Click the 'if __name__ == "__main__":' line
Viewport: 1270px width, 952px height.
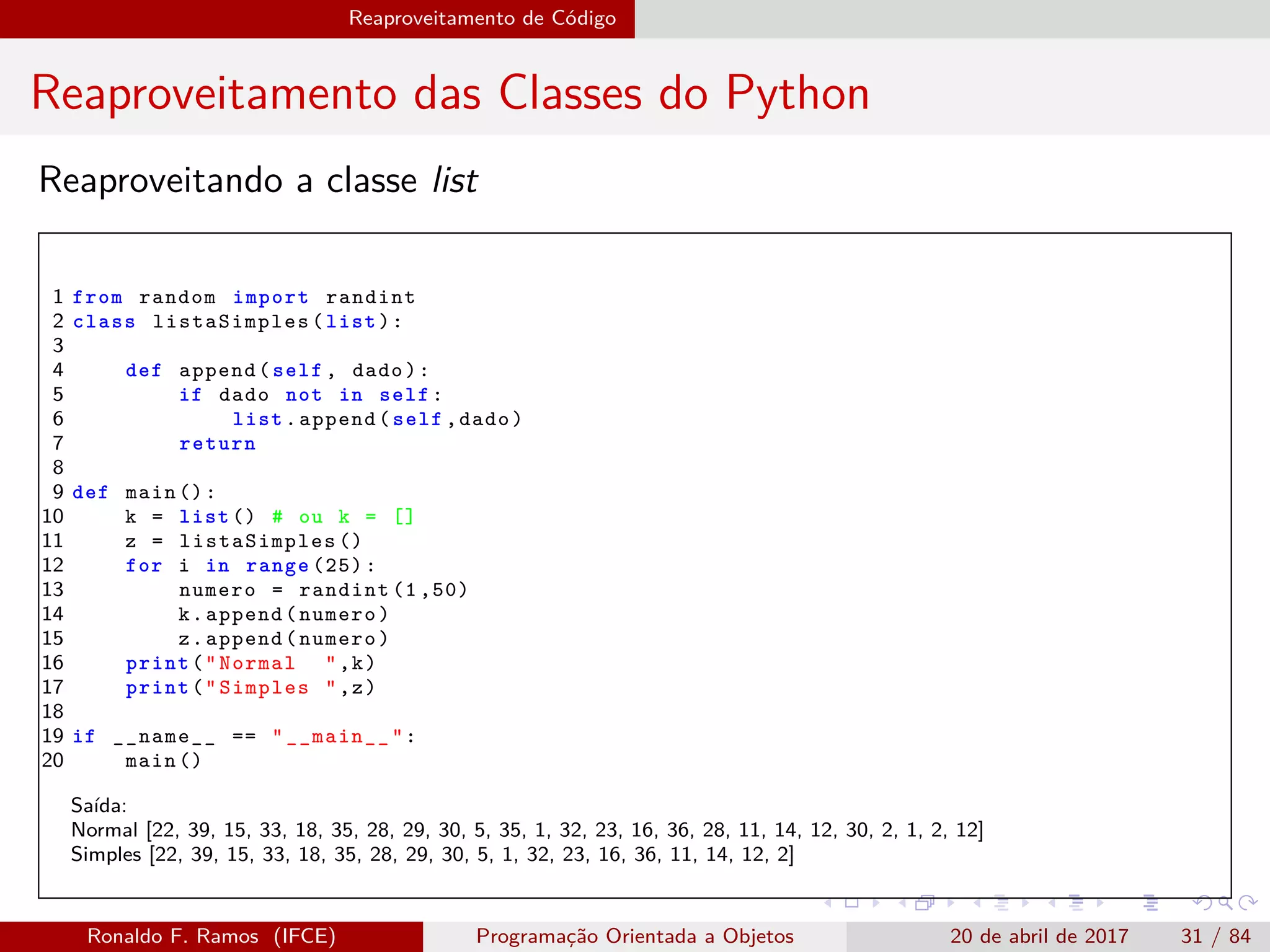(x=244, y=737)
